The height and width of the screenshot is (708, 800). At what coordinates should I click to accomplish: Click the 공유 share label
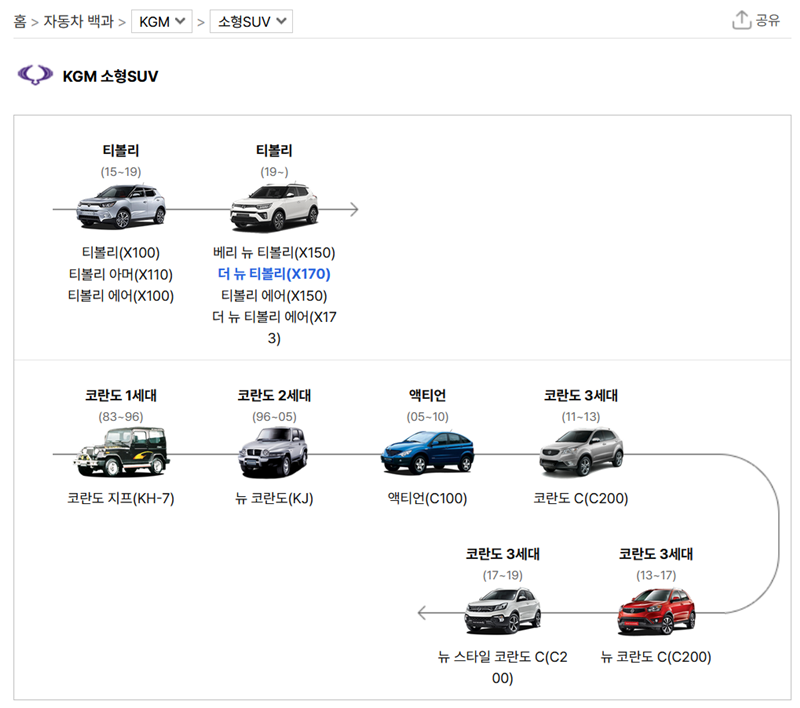[x=767, y=20]
